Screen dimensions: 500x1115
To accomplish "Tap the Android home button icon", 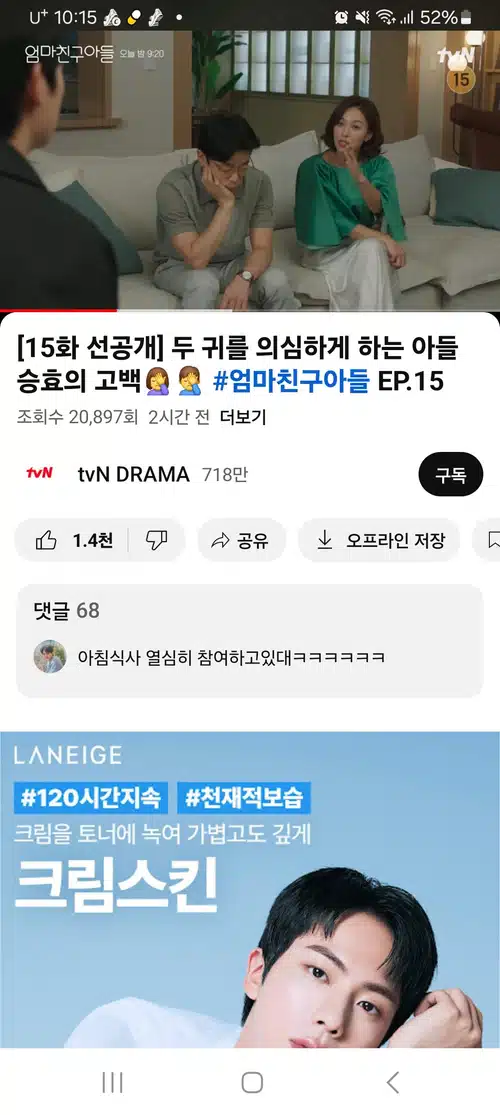I will (x=252, y=1083).
